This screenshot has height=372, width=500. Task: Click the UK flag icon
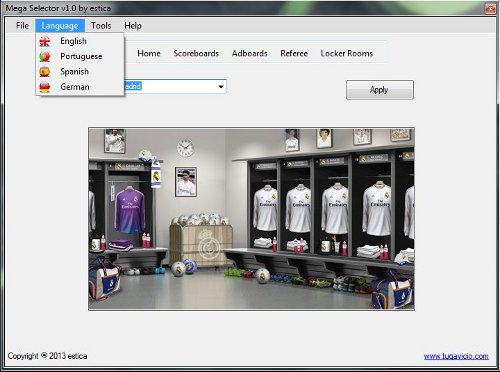pyautogui.click(x=45, y=41)
